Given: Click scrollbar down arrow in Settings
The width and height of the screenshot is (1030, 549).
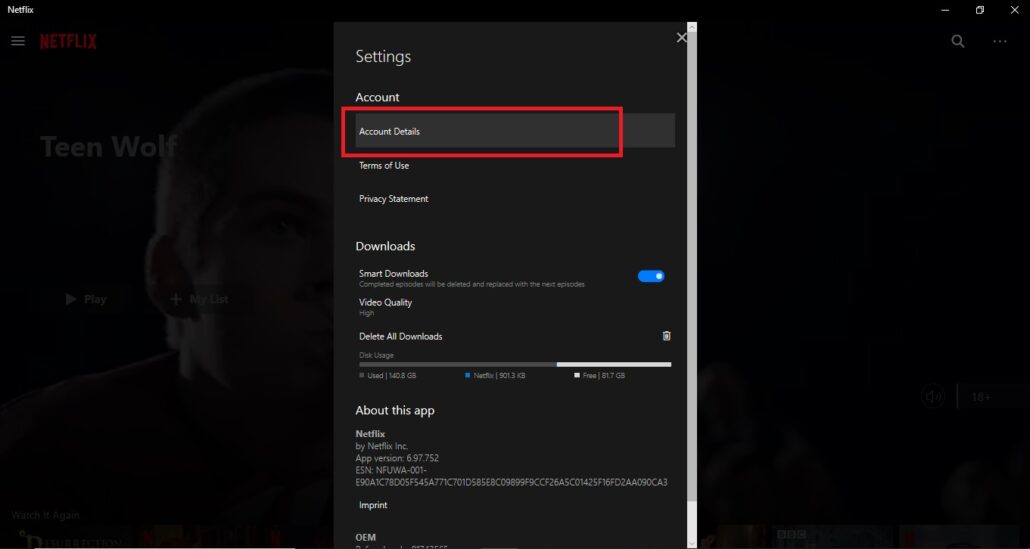Looking at the screenshot, I should pyautogui.click(x=692, y=542).
